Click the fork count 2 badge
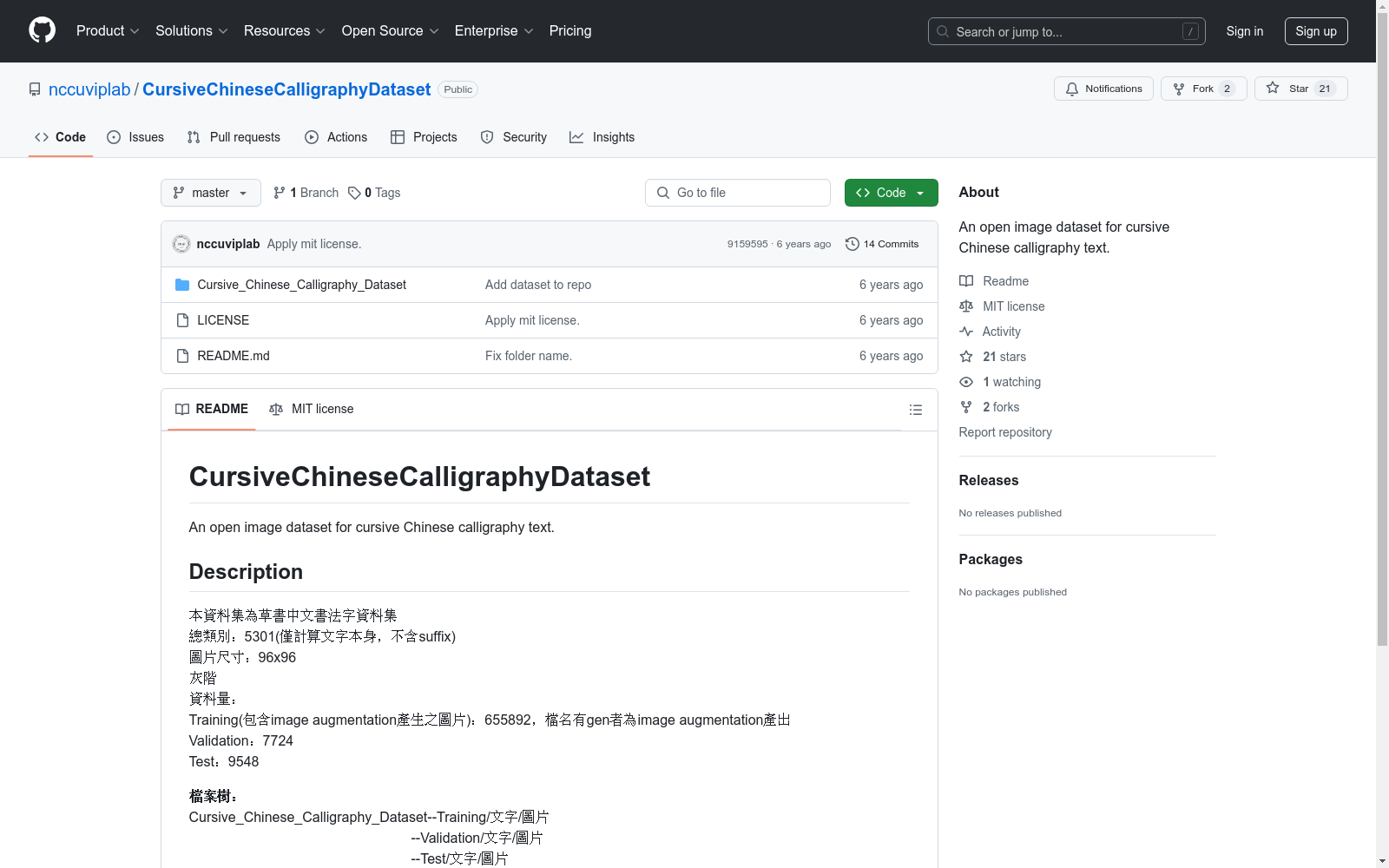 click(x=1227, y=89)
